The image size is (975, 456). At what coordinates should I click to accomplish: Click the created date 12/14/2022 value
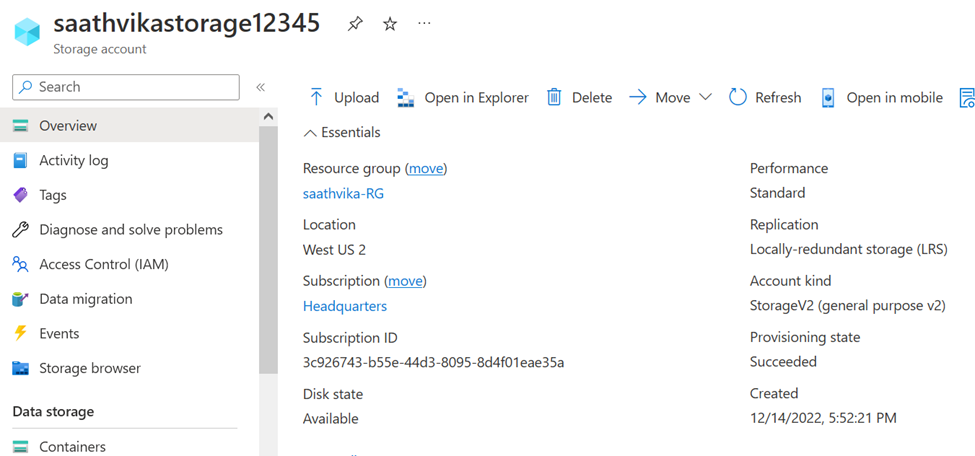(x=823, y=419)
